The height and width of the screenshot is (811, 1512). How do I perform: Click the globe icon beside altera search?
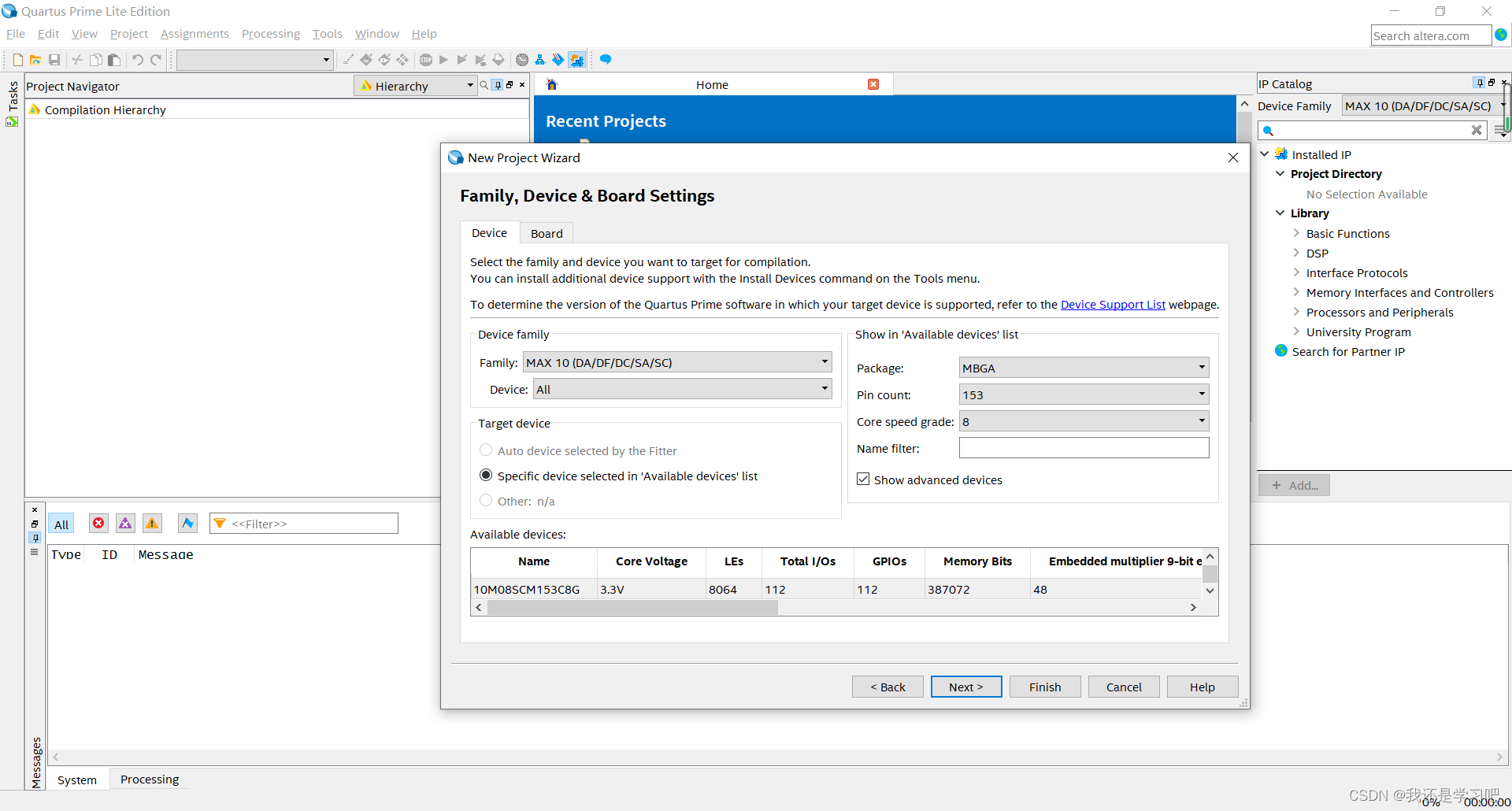pyautogui.click(x=1501, y=35)
